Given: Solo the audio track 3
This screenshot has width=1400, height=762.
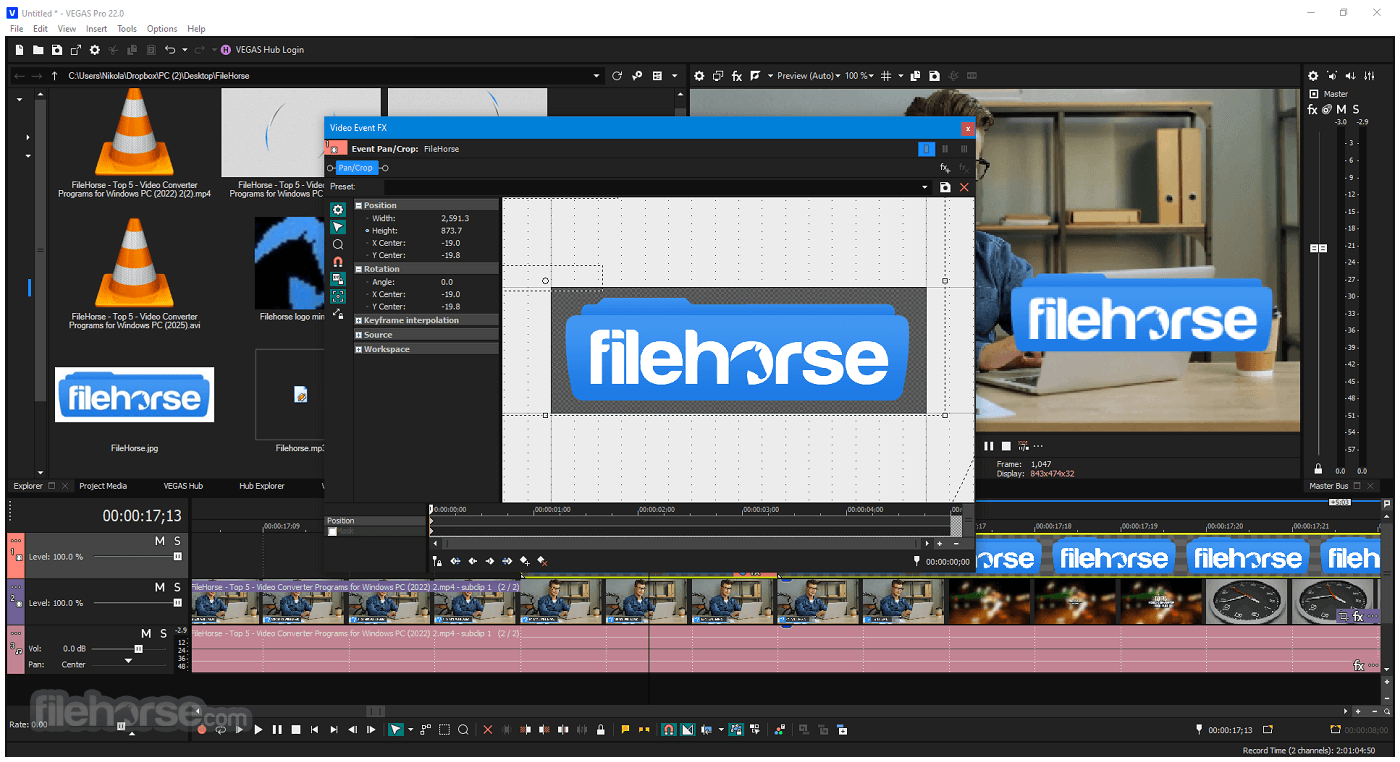Looking at the screenshot, I should click(163, 633).
